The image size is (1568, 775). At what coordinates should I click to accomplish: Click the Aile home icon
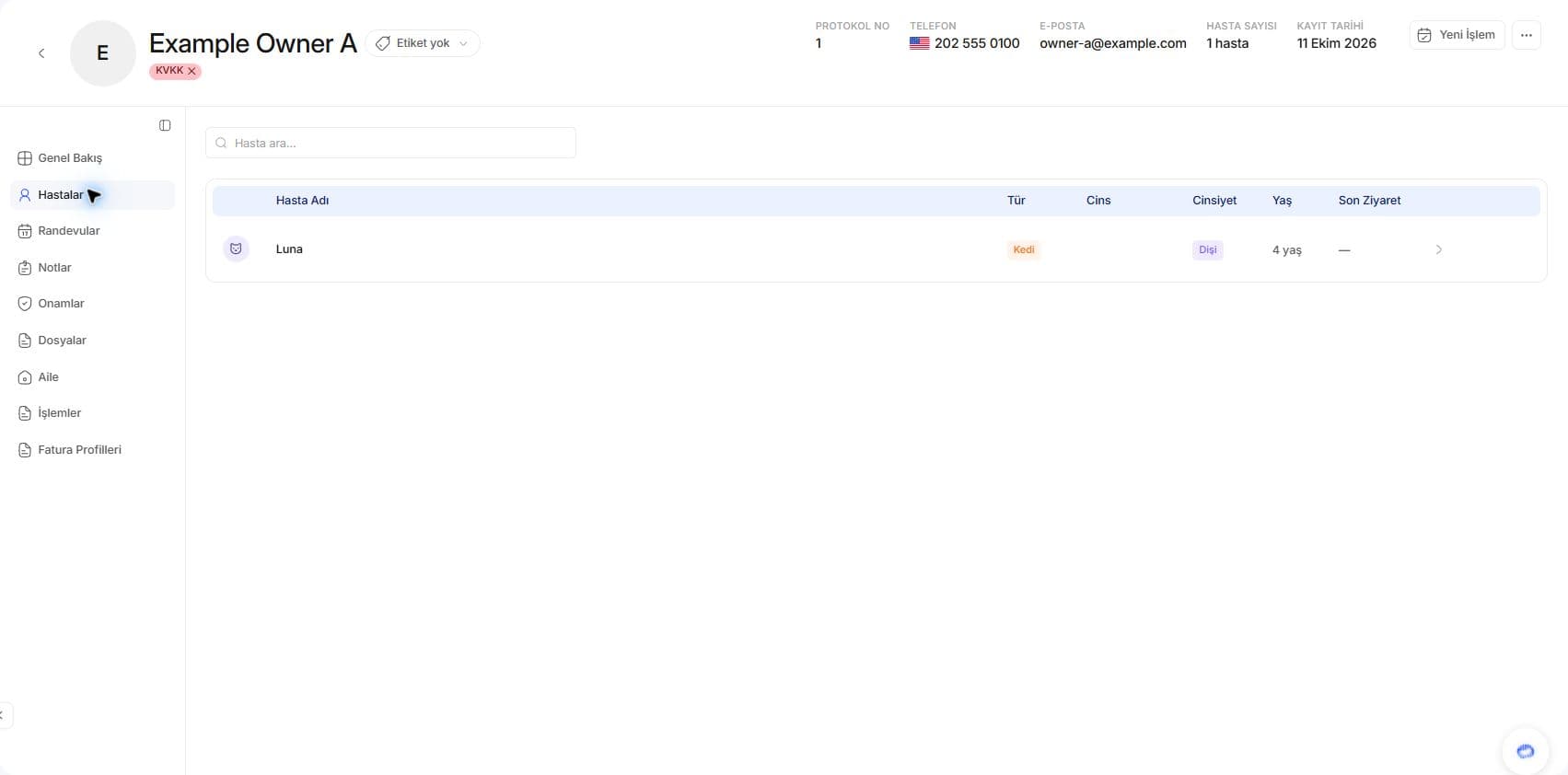tap(25, 377)
